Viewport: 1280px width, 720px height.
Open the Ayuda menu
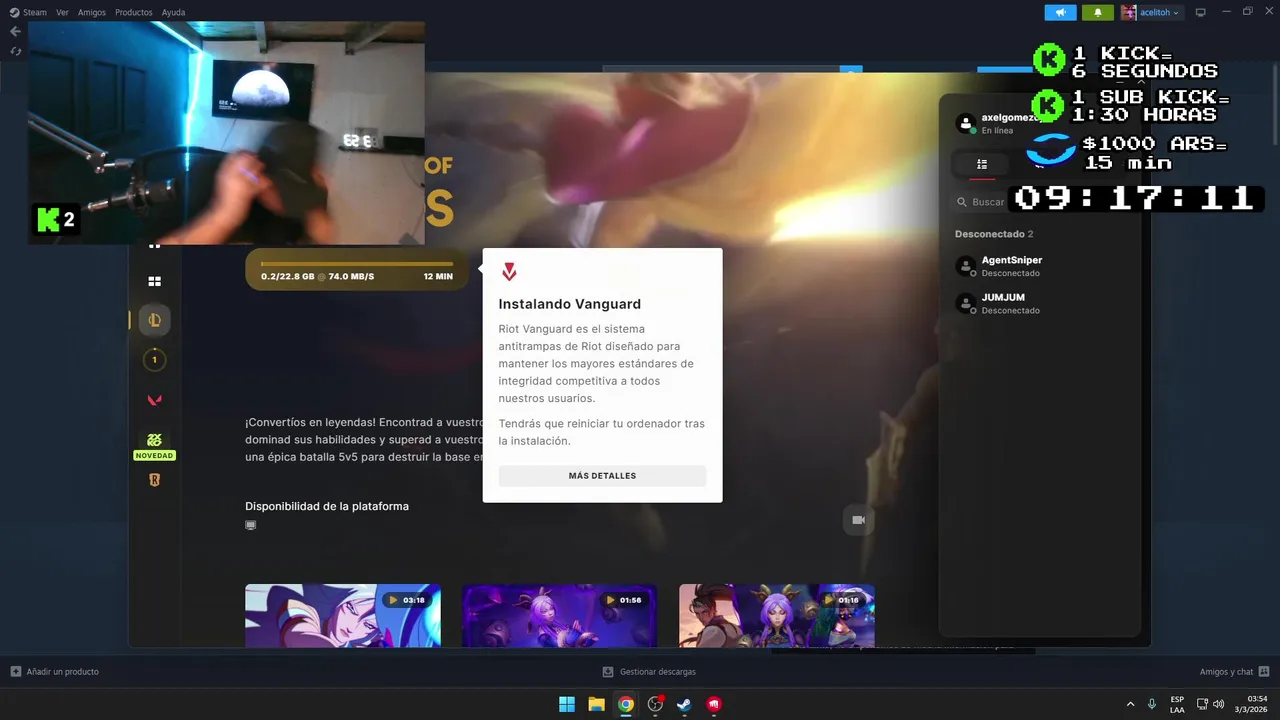point(173,13)
